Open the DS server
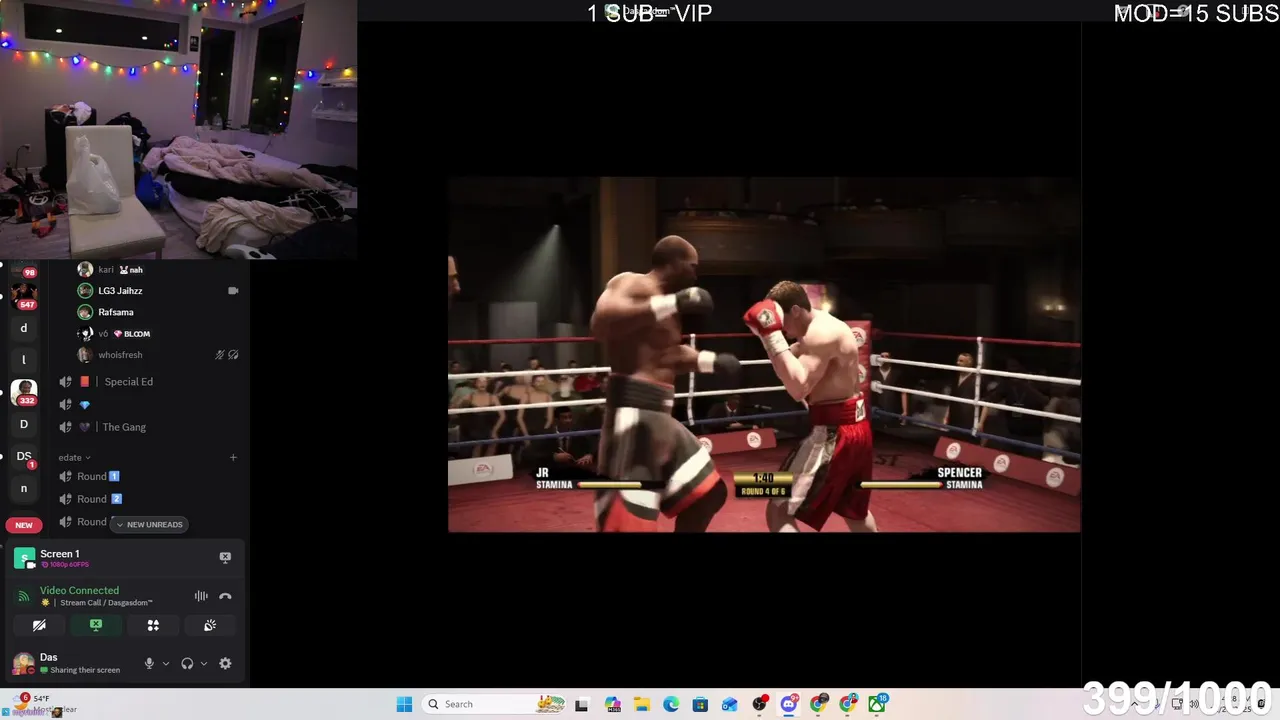 point(24,456)
